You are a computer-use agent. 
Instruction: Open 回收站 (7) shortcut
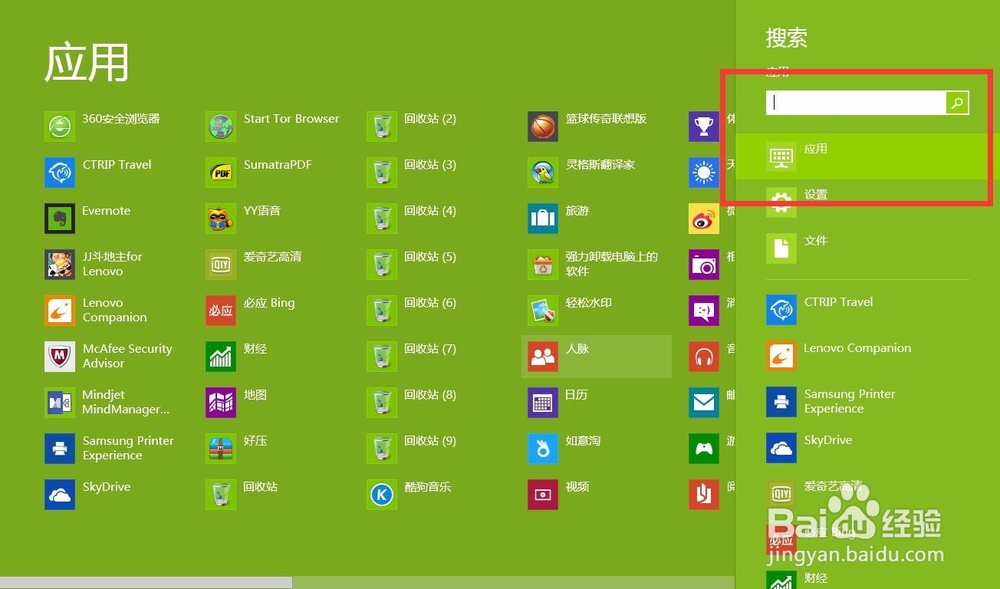(x=411, y=356)
